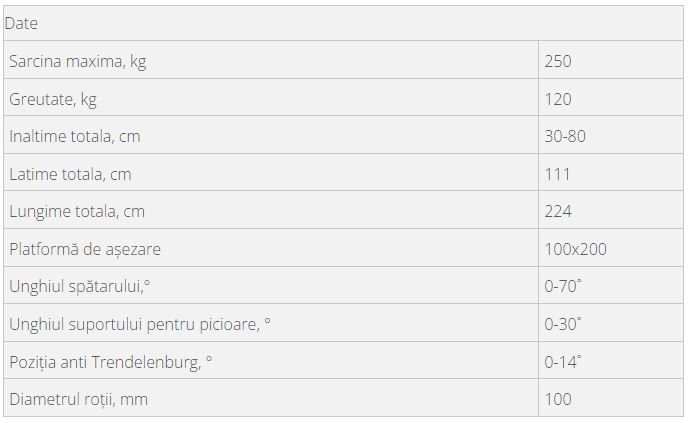
Task: Select Unghiul suportului pentru picioare label
Action: pos(140,325)
